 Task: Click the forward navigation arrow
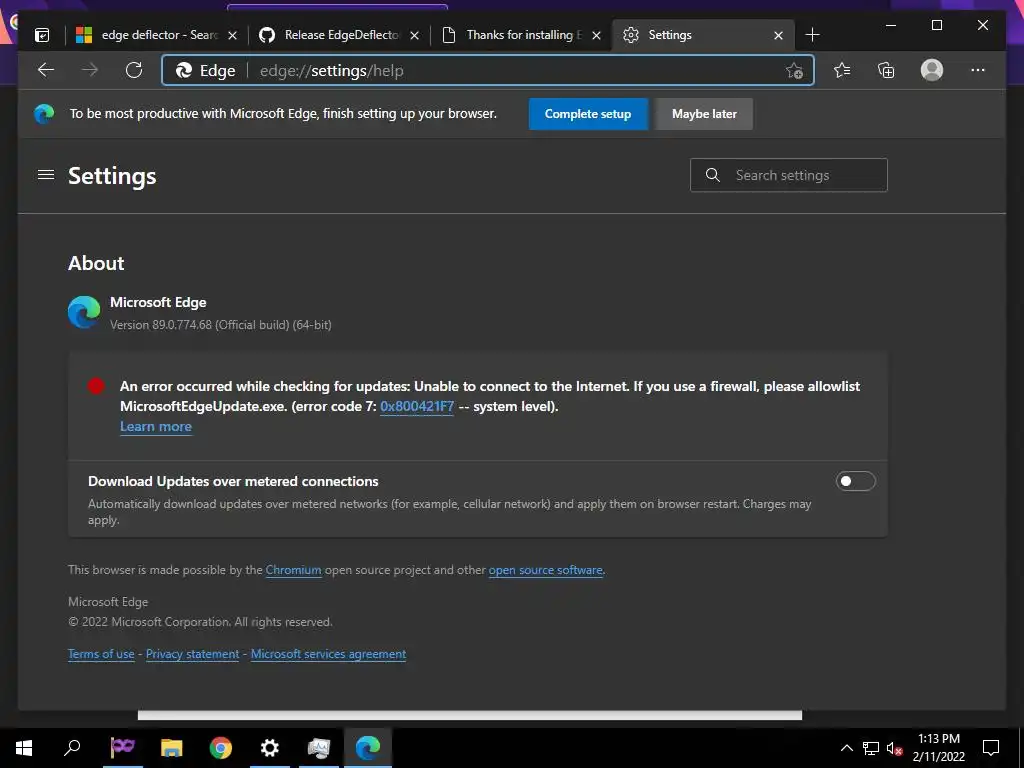tap(90, 70)
